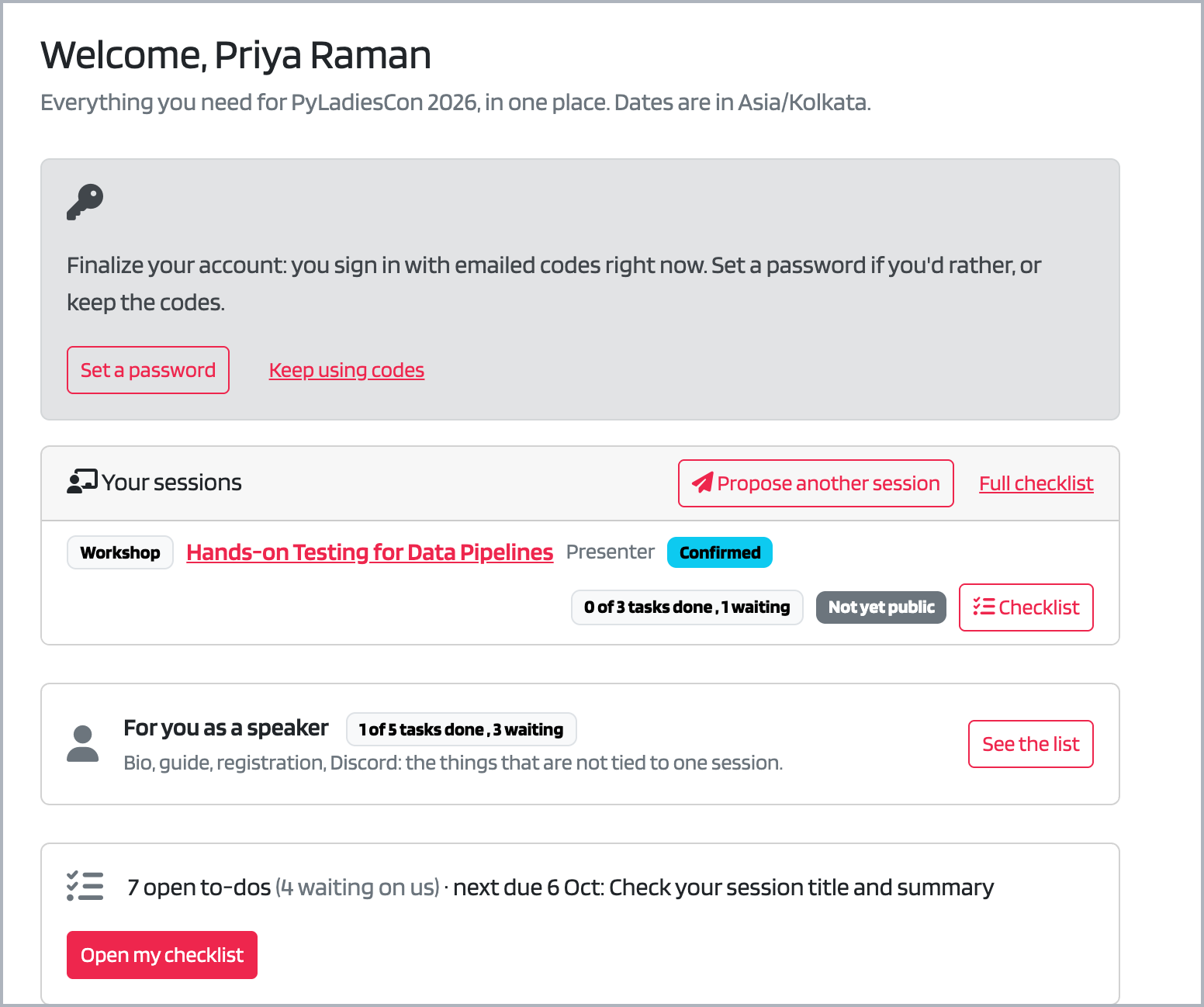Click Open my checklist button
The width and height of the screenshot is (1204, 1007).
click(x=162, y=955)
